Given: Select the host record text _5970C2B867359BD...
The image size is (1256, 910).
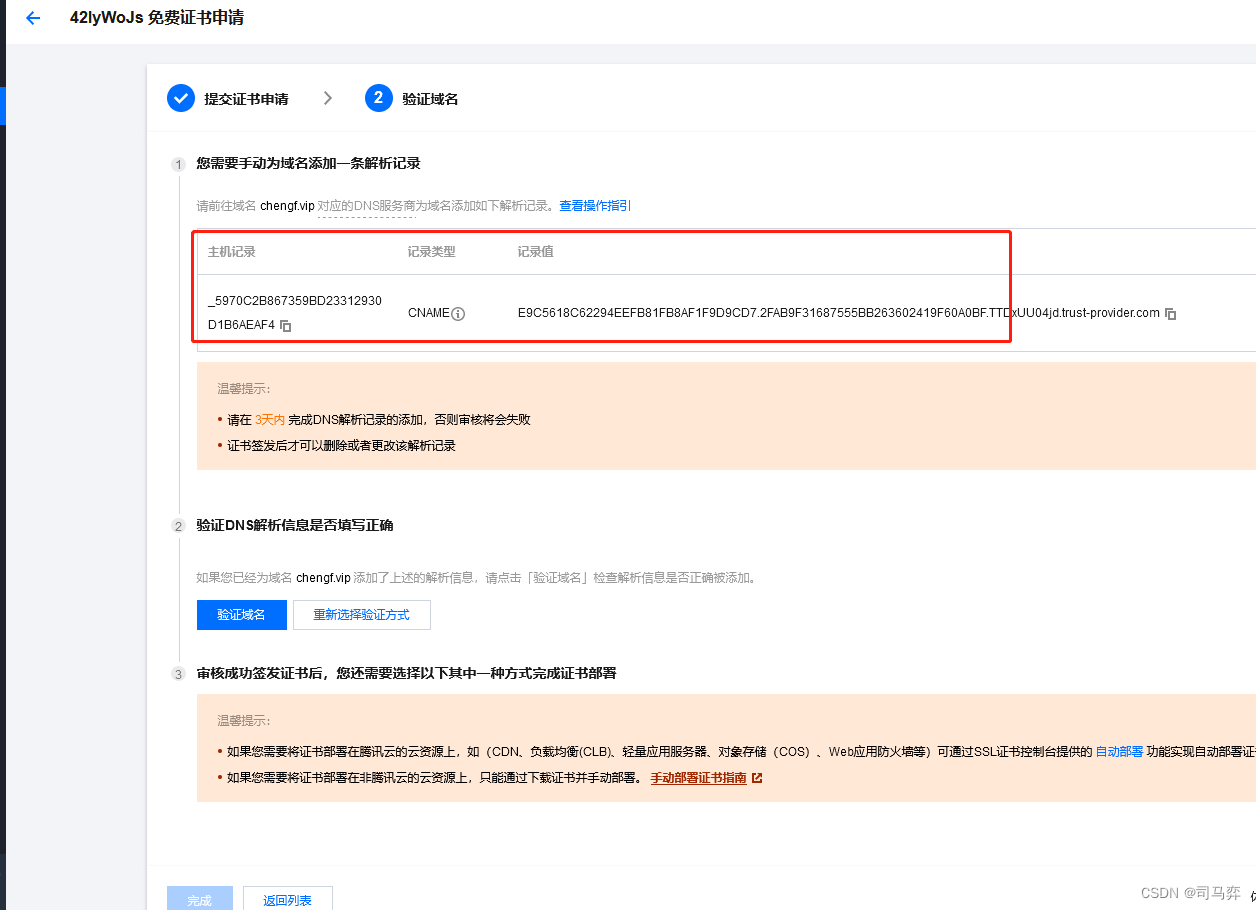Looking at the screenshot, I should (x=295, y=313).
